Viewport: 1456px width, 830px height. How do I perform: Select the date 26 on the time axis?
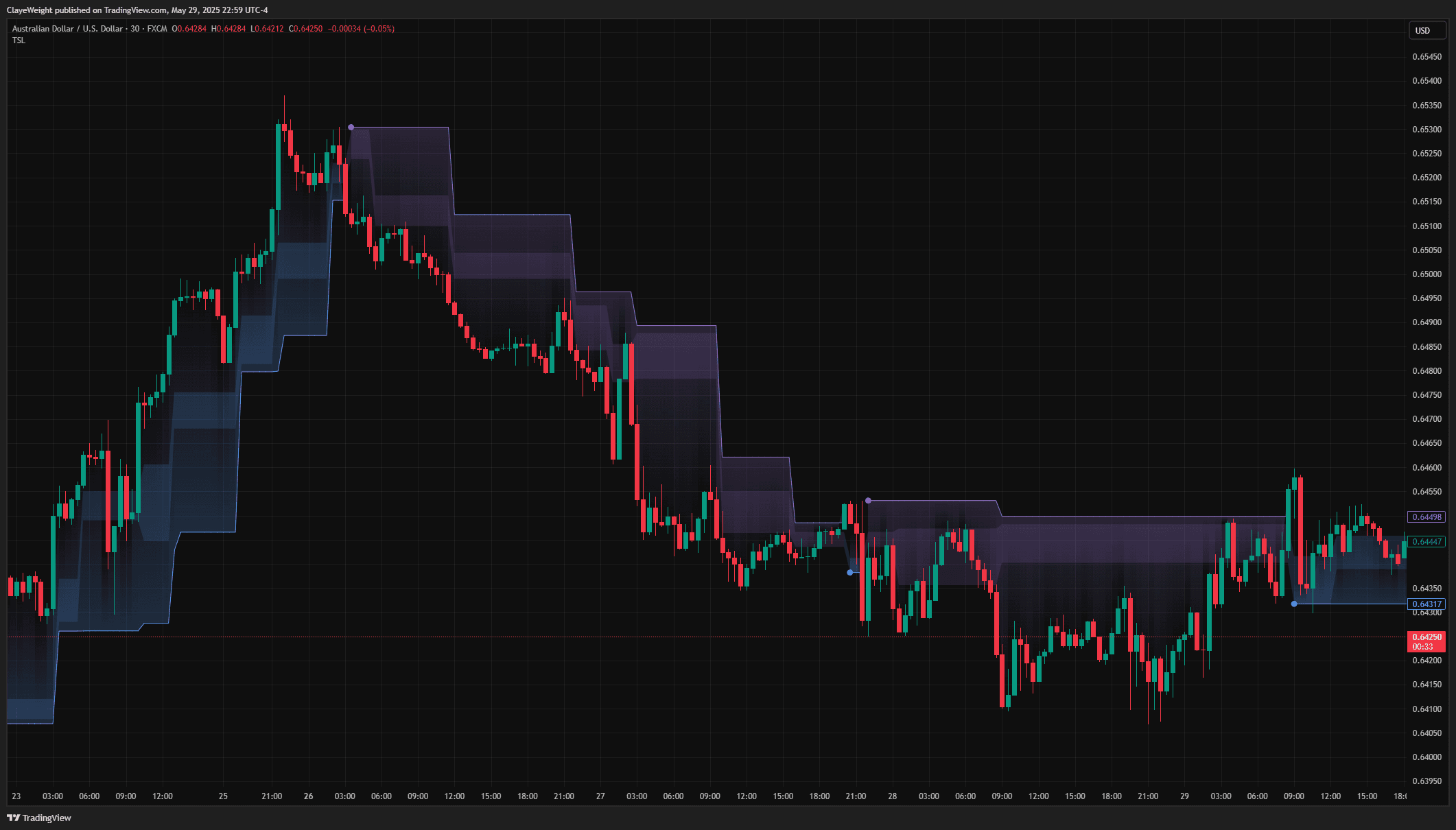[x=308, y=796]
